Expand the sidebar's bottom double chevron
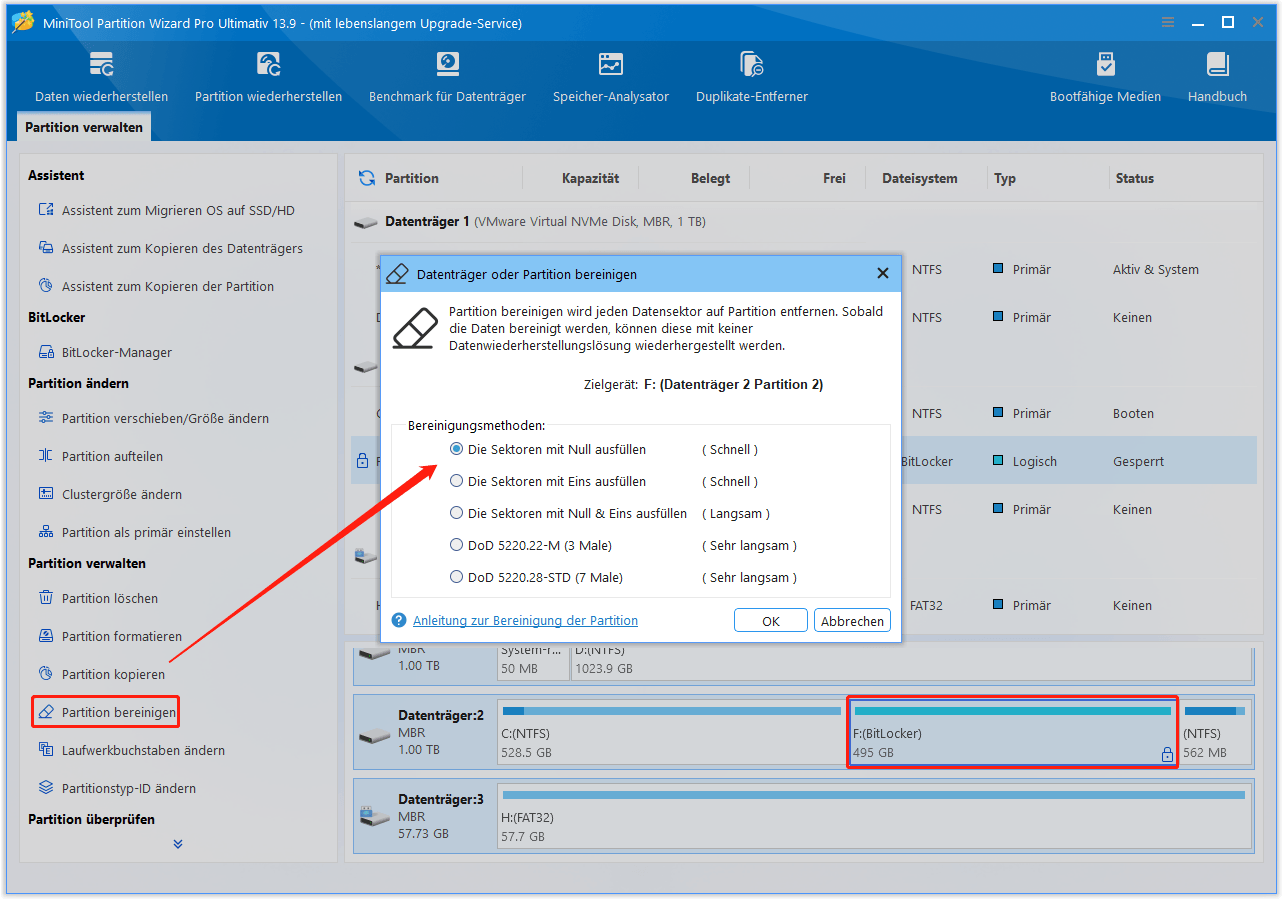 pos(178,844)
